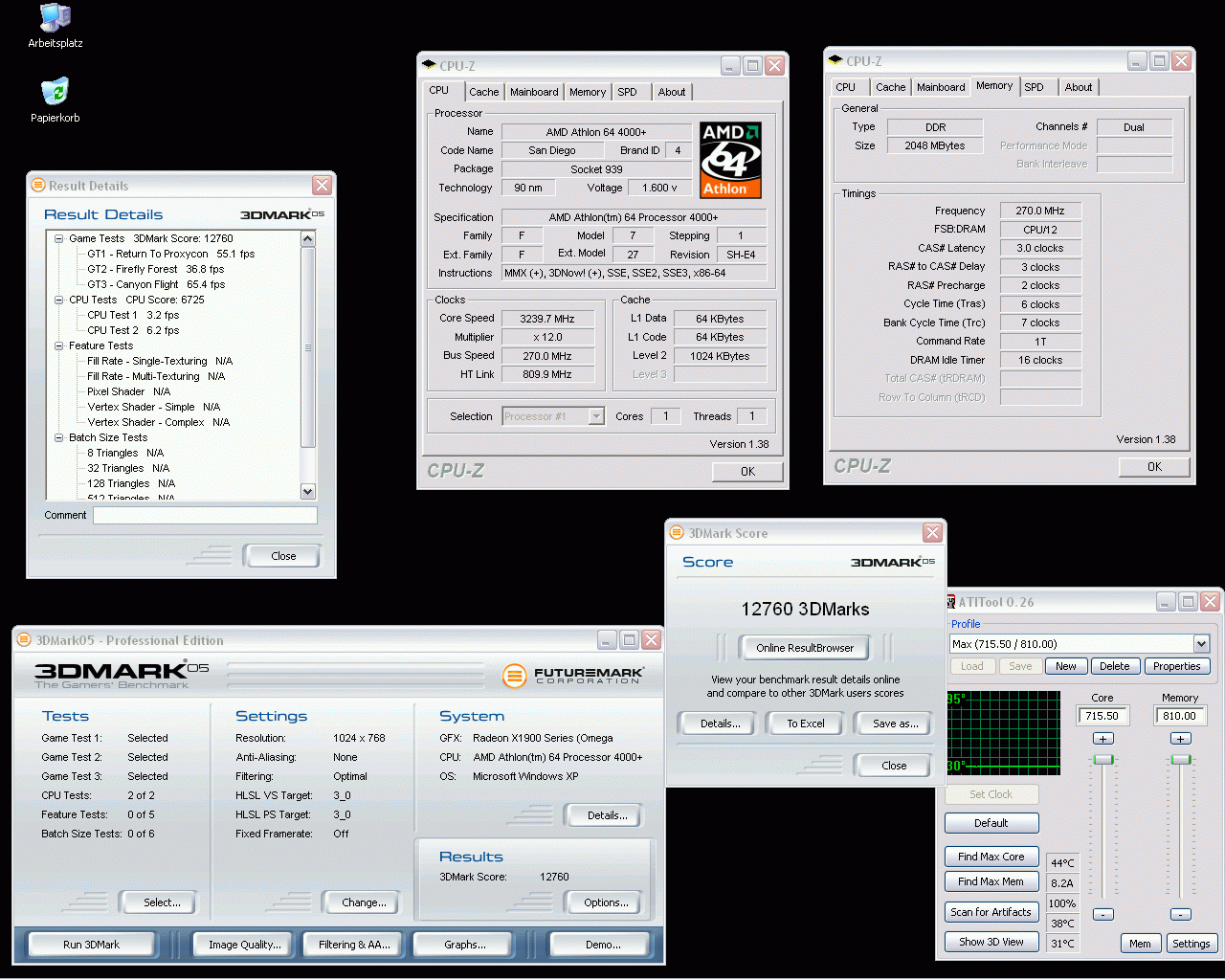Switch to Mainboard tab in left CPU-Z window
This screenshot has width=1225, height=980.
coord(534,92)
